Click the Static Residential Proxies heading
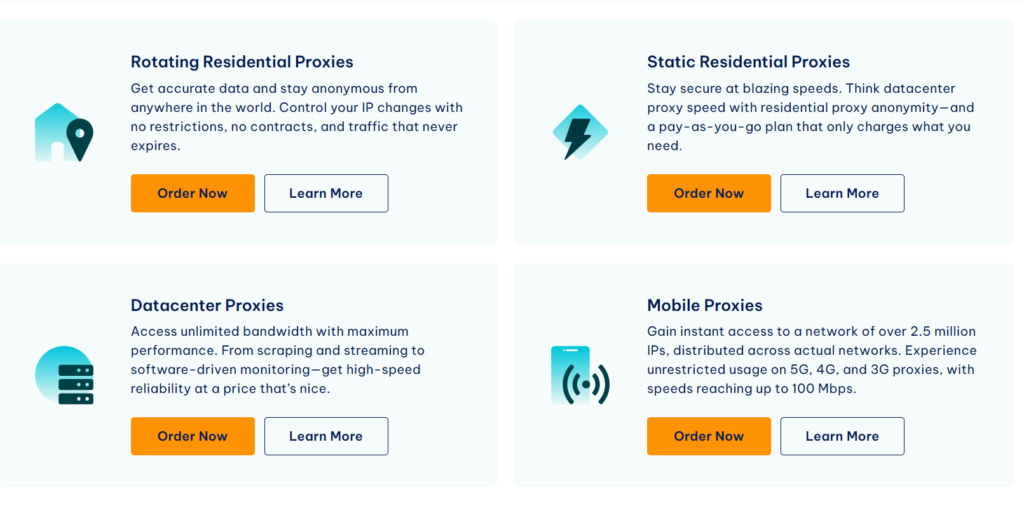The height and width of the screenshot is (510, 1024). (748, 62)
